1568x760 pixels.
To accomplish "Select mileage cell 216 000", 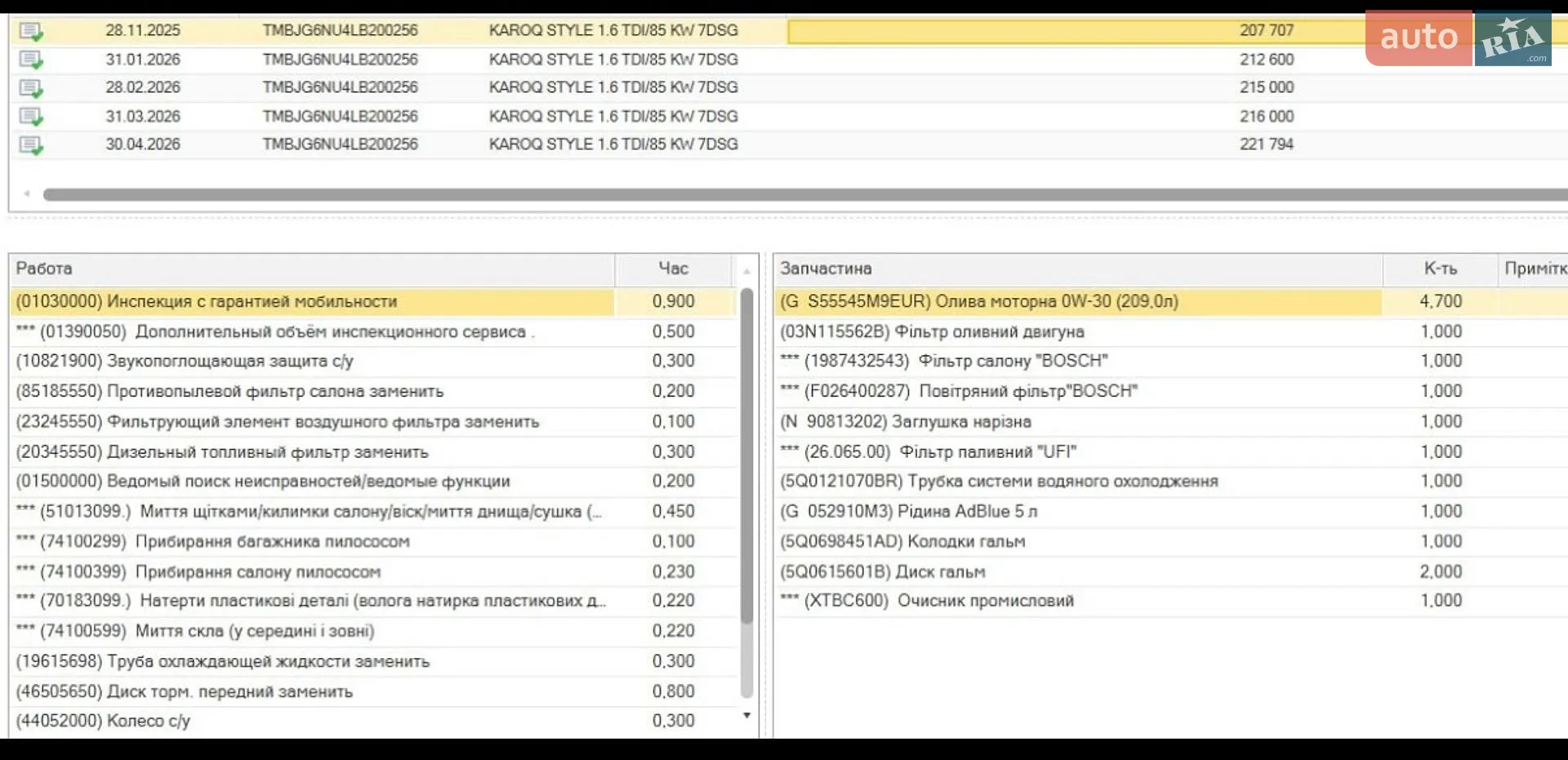I will pos(1266,117).
